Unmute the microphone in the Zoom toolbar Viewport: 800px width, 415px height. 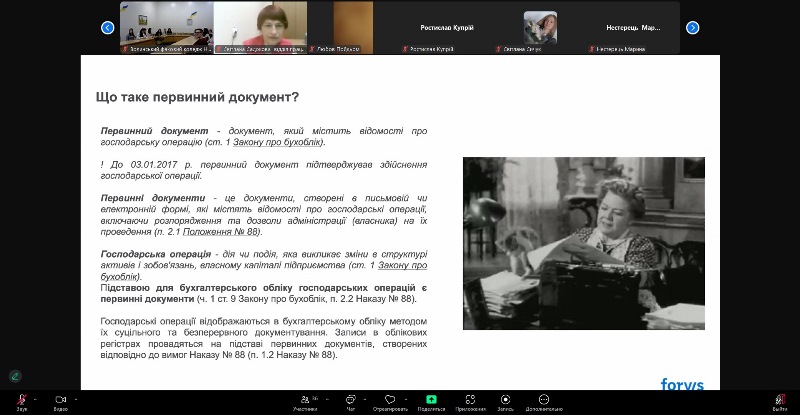pos(21,401)
